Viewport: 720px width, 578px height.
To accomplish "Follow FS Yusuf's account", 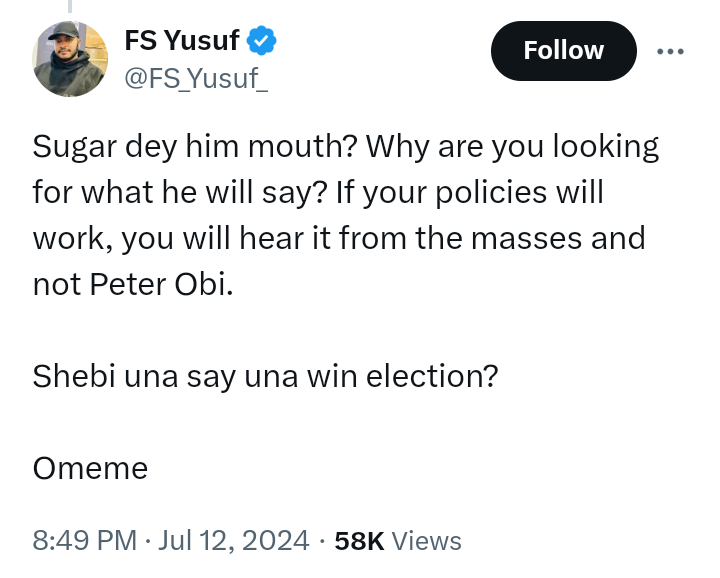I will pos(563,50).
